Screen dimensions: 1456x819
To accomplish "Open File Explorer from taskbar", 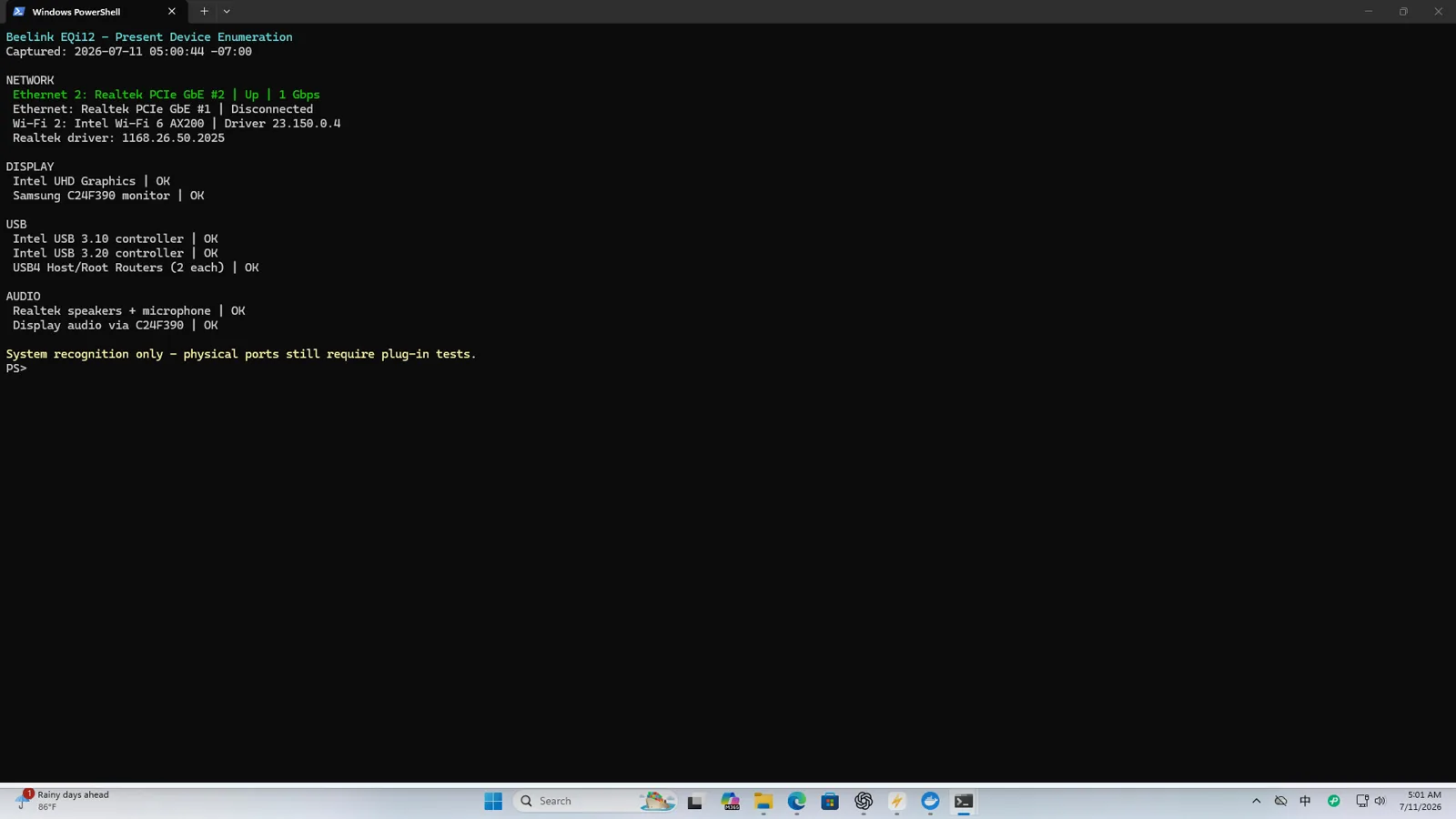I will [x=763, y=802].
